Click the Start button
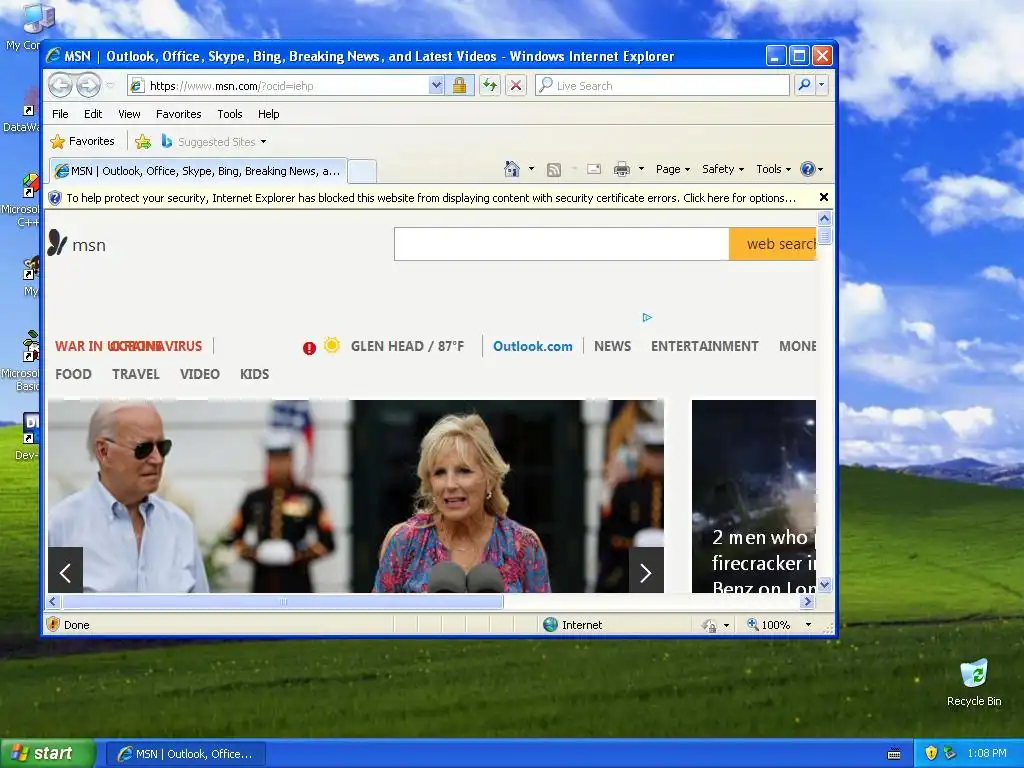1024x768 pixels. [x=47, y=753]
